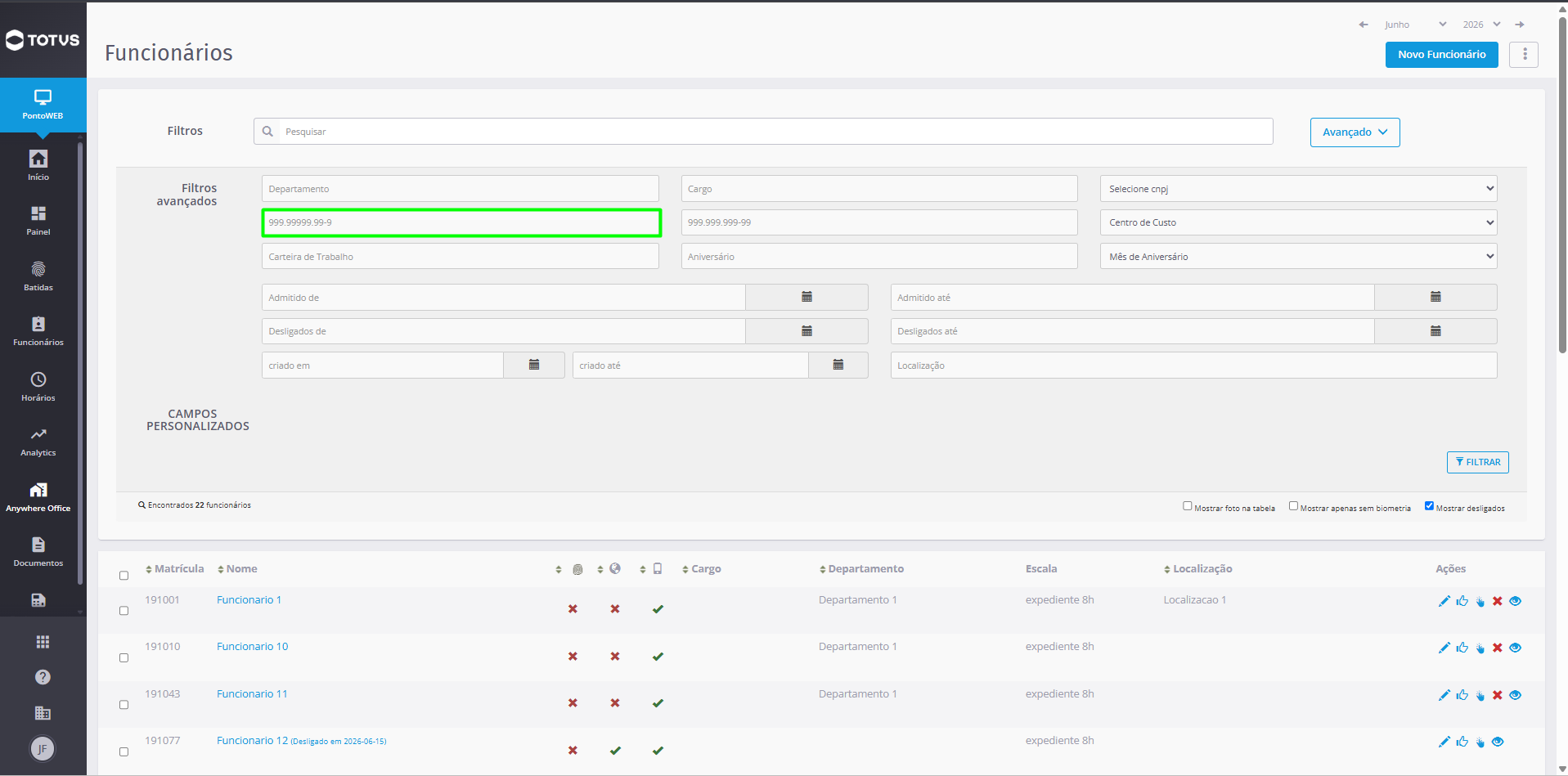Viewport: 1568px width, 776px height.
Task: Go to next month arrow
Action: tap(1519, 25)
